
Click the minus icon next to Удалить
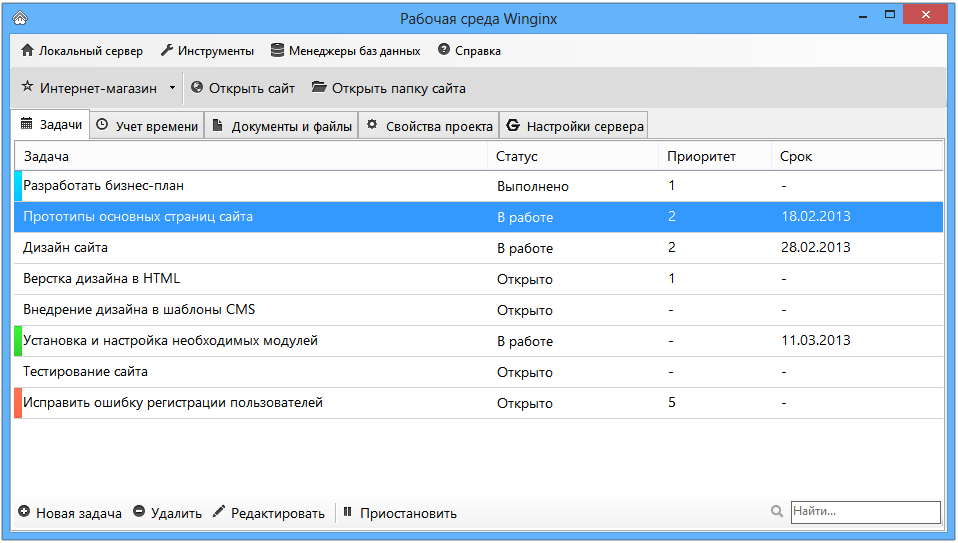139,511
